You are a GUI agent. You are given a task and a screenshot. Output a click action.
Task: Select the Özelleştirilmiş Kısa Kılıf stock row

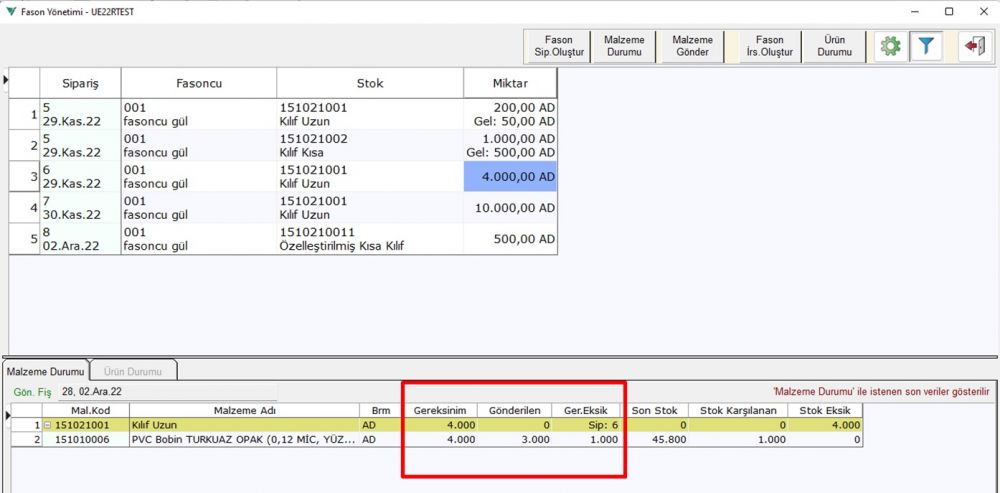369,239
